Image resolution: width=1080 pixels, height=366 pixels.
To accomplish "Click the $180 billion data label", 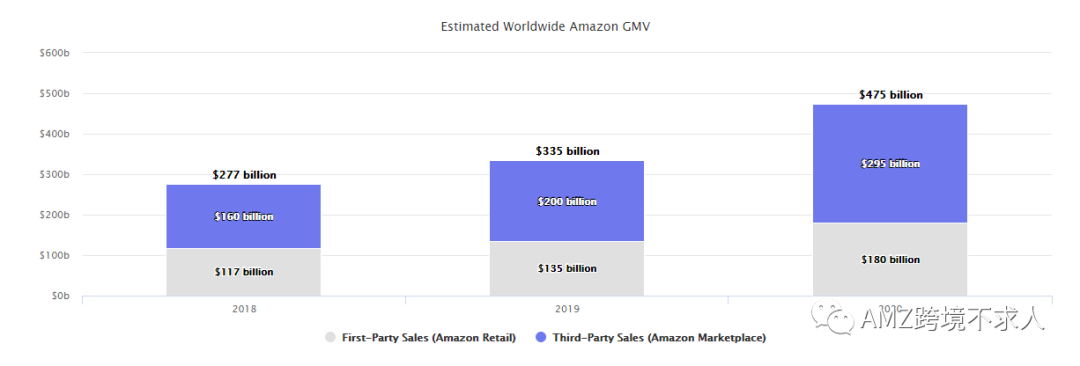I will click(891, 260).
